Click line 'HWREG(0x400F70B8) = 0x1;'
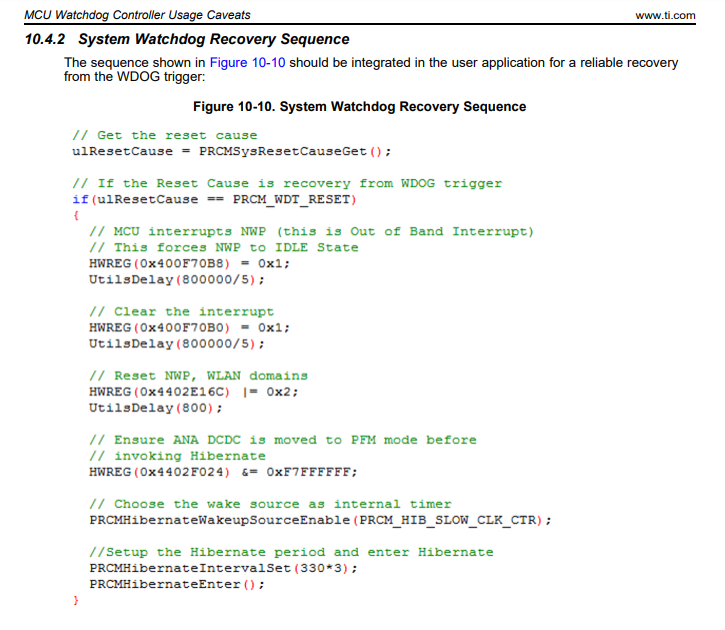Image resolution: width=725 pixels, height=630 pixels. [190, 264]
